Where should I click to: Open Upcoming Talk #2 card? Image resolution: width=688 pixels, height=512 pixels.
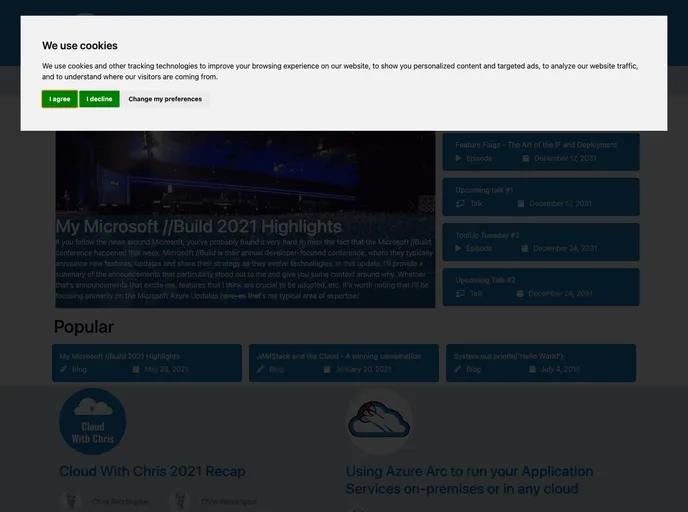tap(541, 287)
